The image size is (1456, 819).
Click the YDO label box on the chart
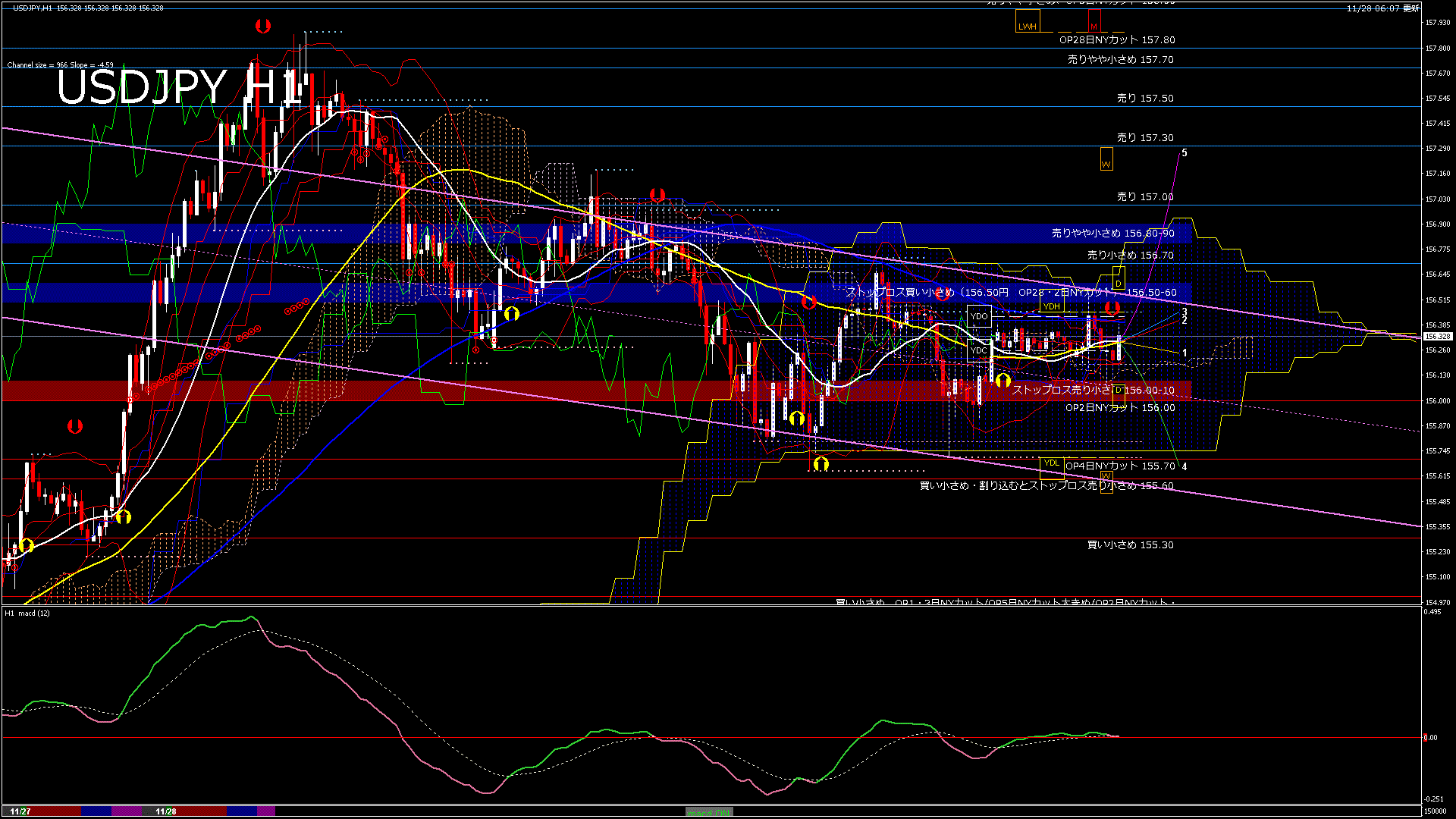point(979,316)
